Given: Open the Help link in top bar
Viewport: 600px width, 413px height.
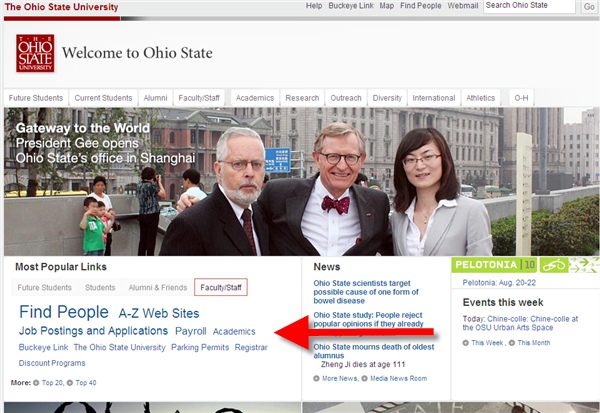Looking at the screenshot, I should click(314, 6).
